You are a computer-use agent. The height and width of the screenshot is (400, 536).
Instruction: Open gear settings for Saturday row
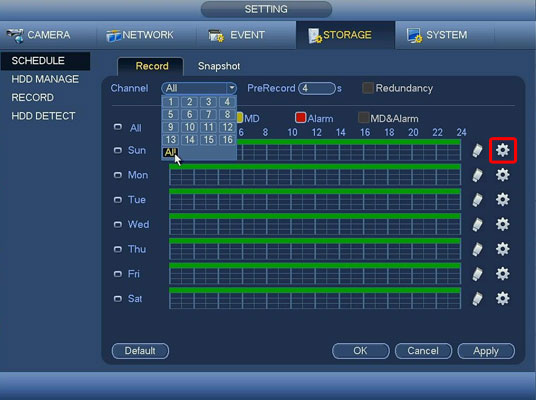[x=502, y=298]
